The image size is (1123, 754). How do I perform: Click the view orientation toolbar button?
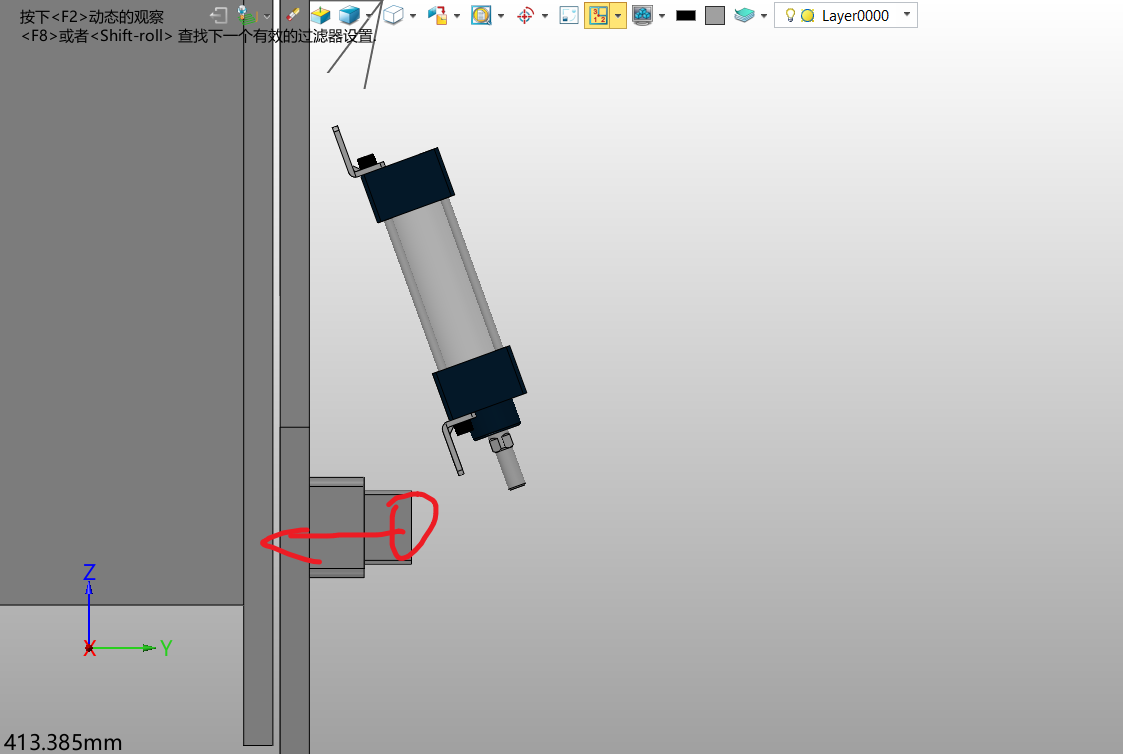437,15
